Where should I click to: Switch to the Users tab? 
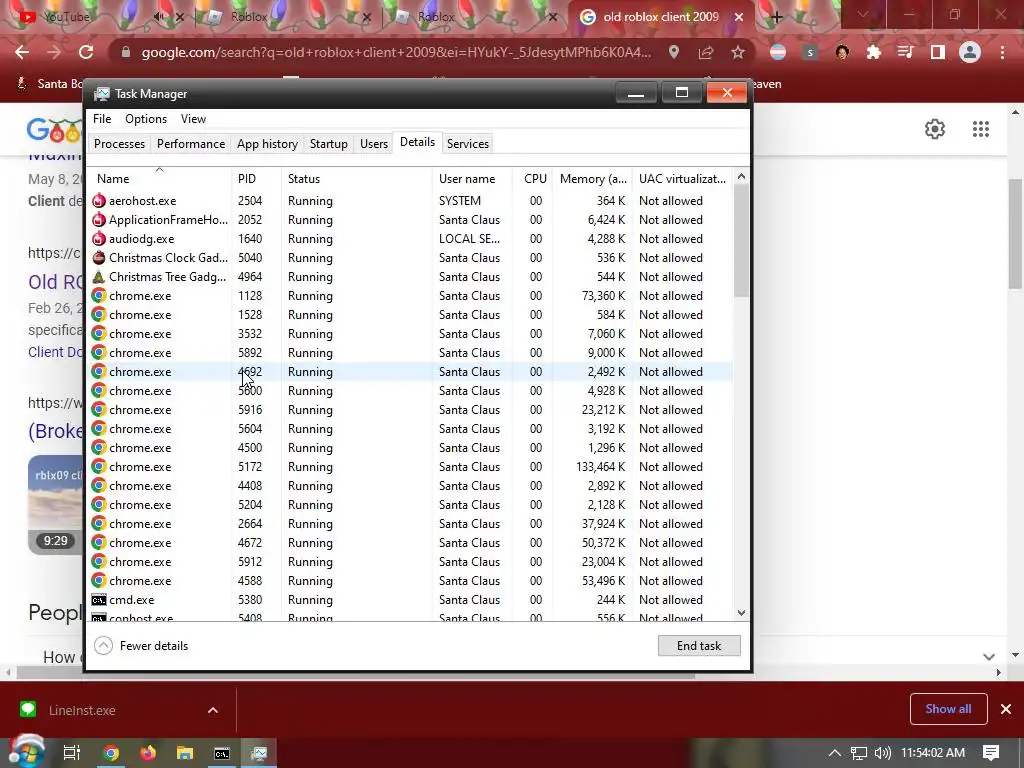point(374,144)
